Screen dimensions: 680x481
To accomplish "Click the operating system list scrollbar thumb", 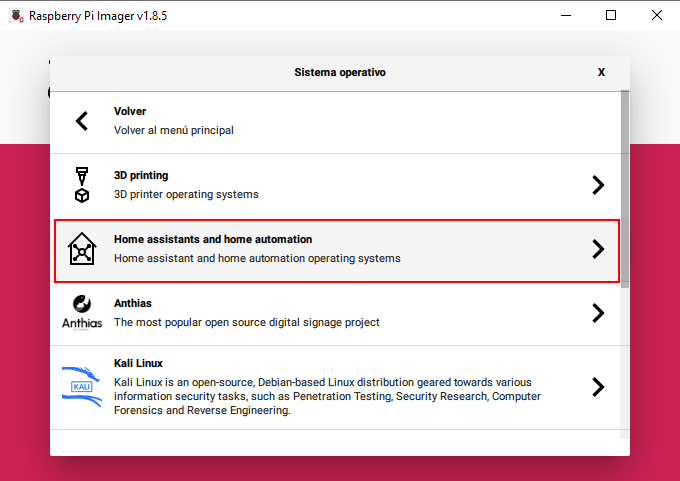I will tap(625, 189).
